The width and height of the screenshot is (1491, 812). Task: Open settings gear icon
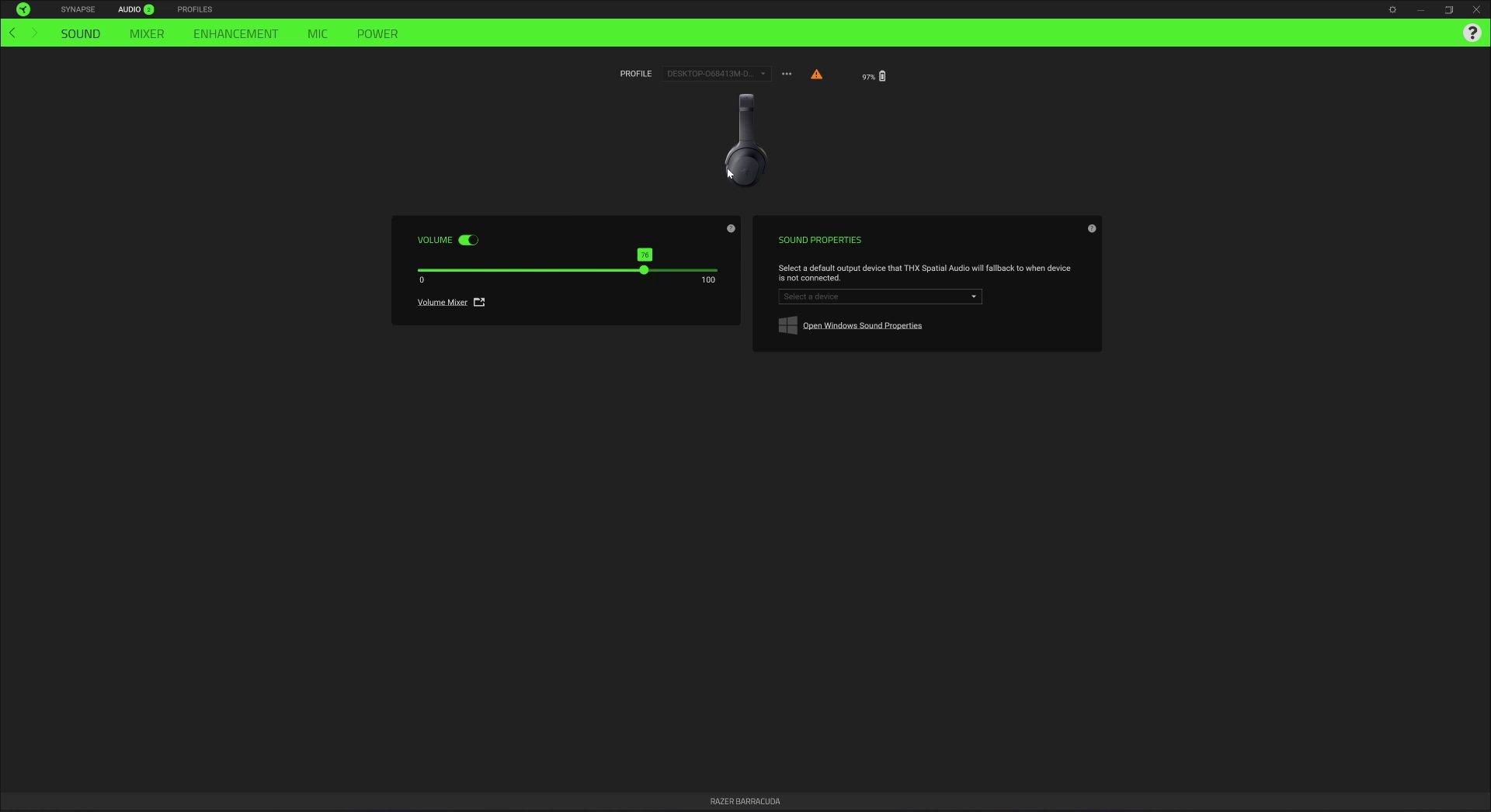[1392, 9]
